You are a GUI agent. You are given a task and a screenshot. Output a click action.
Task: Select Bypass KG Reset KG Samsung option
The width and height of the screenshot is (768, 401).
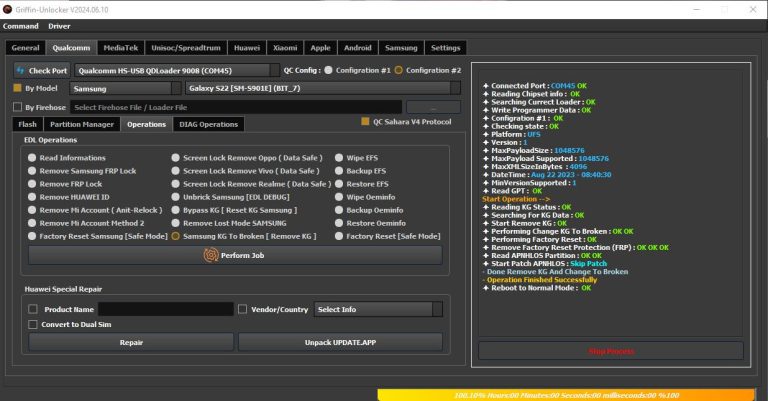[x=176, y=210]
